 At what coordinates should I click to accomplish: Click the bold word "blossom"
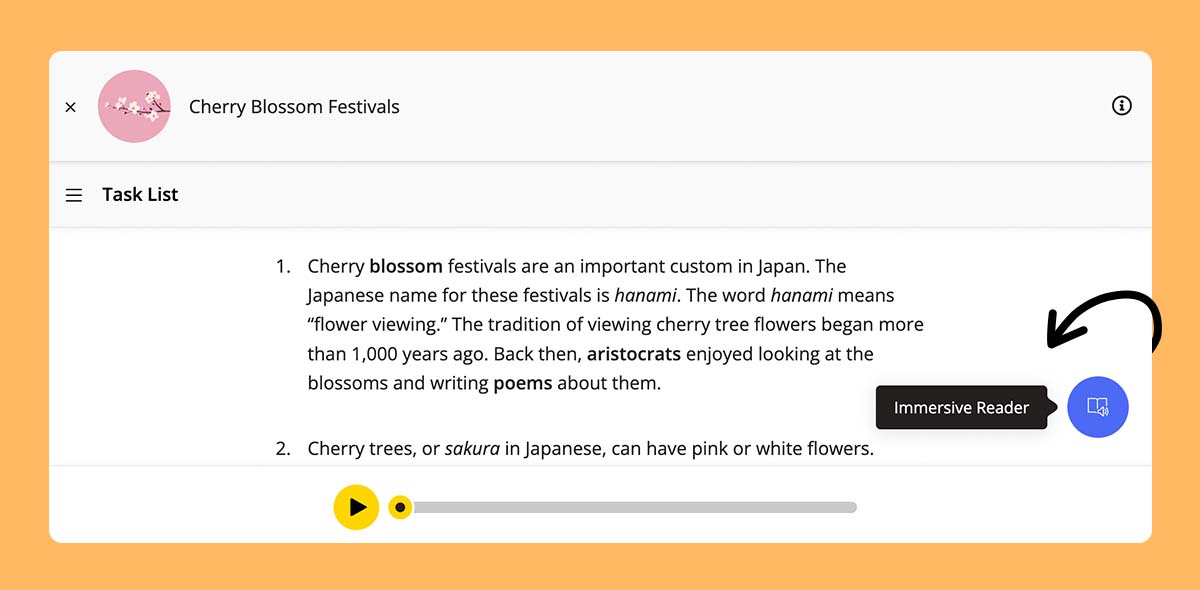pos(405,267)
